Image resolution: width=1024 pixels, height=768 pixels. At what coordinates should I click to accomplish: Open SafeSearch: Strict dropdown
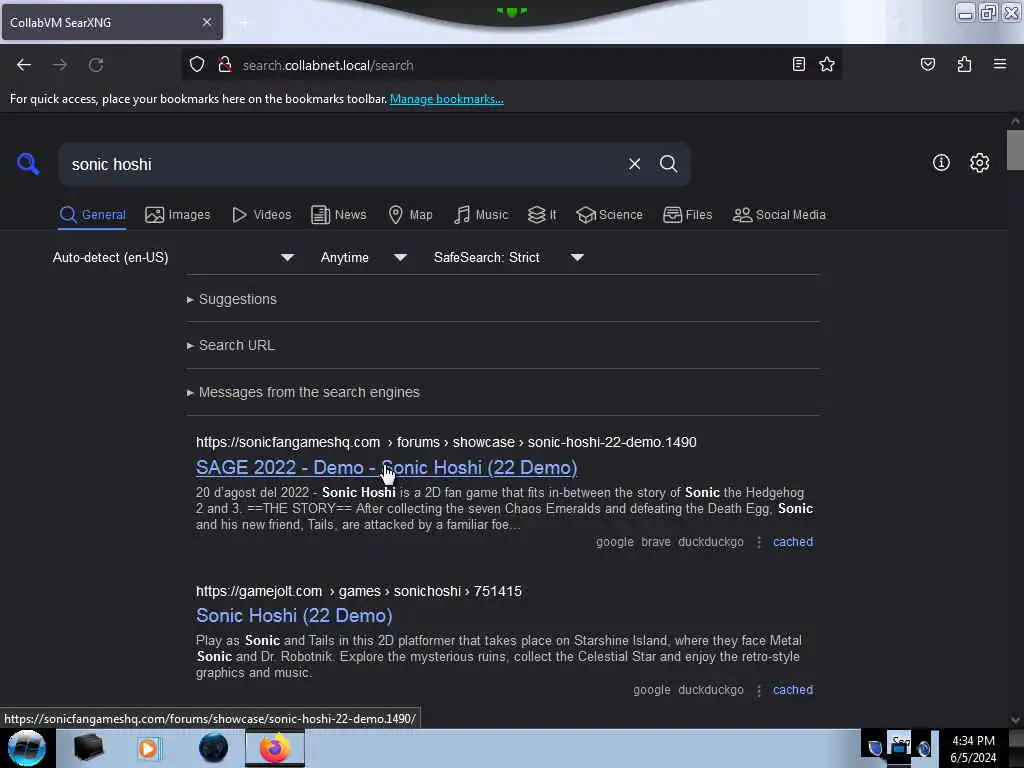tap(508, 257)
